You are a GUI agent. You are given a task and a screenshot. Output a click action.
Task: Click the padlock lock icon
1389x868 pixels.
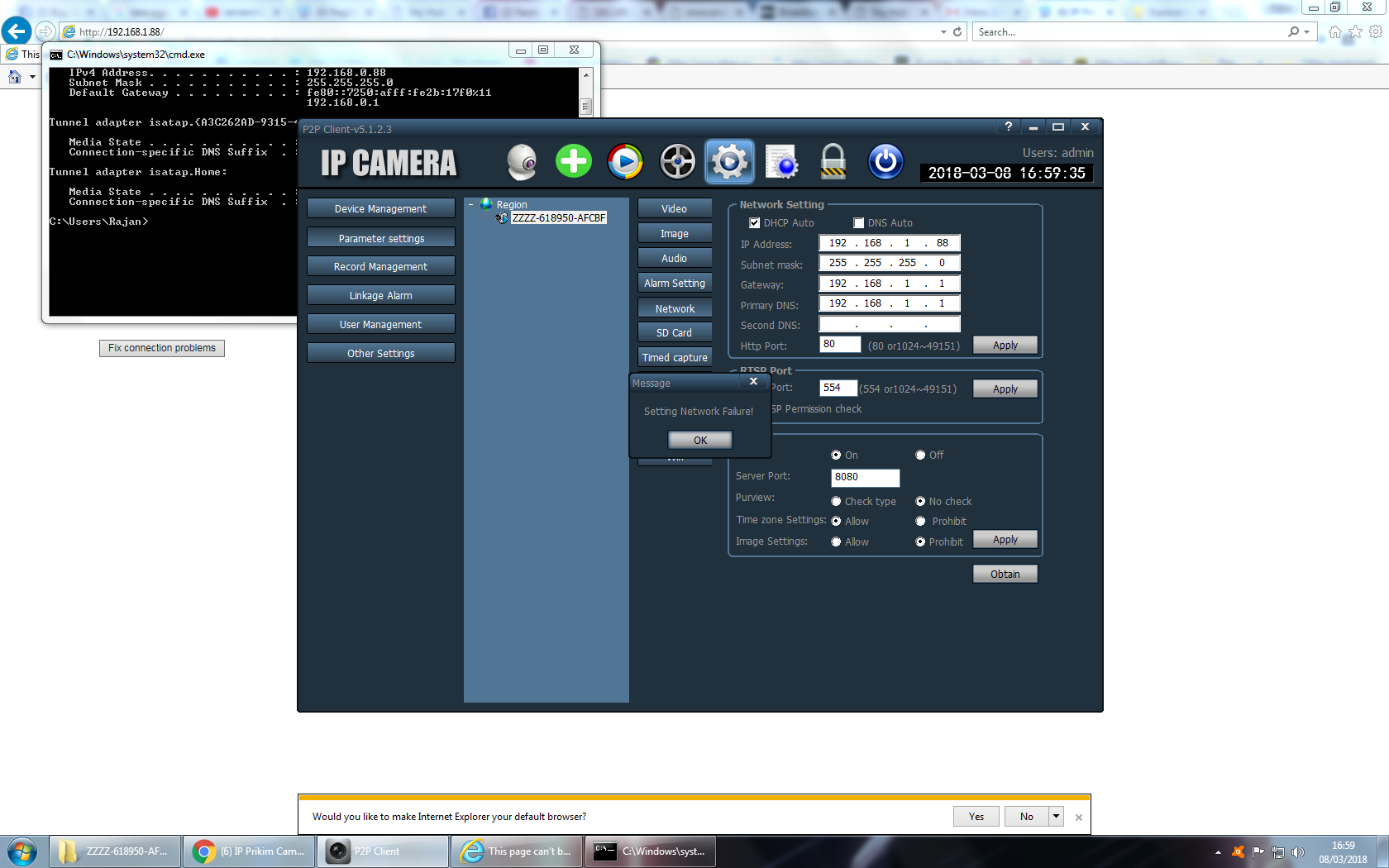[833, 162]
